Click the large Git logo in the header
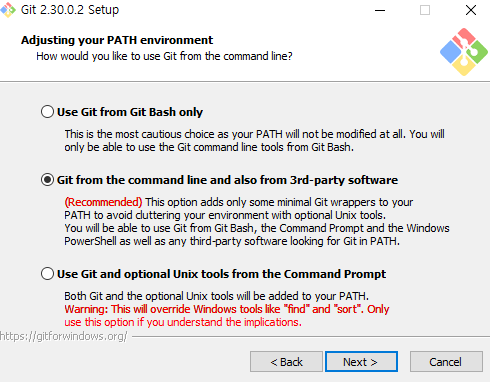This screenshot has width=490, height=382. tap(464, 52)
